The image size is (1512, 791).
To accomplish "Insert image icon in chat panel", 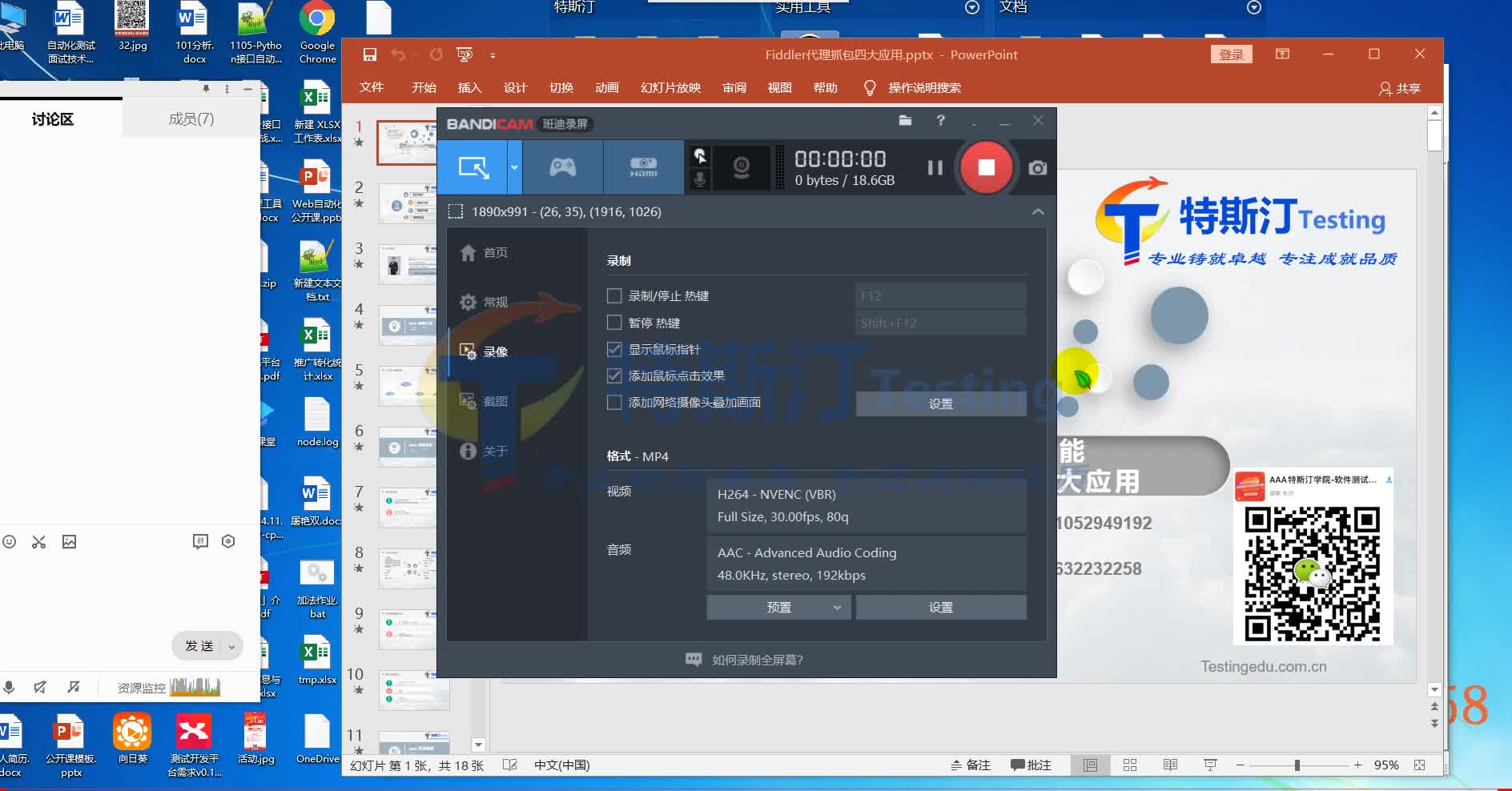I will (x=70, y=542).
